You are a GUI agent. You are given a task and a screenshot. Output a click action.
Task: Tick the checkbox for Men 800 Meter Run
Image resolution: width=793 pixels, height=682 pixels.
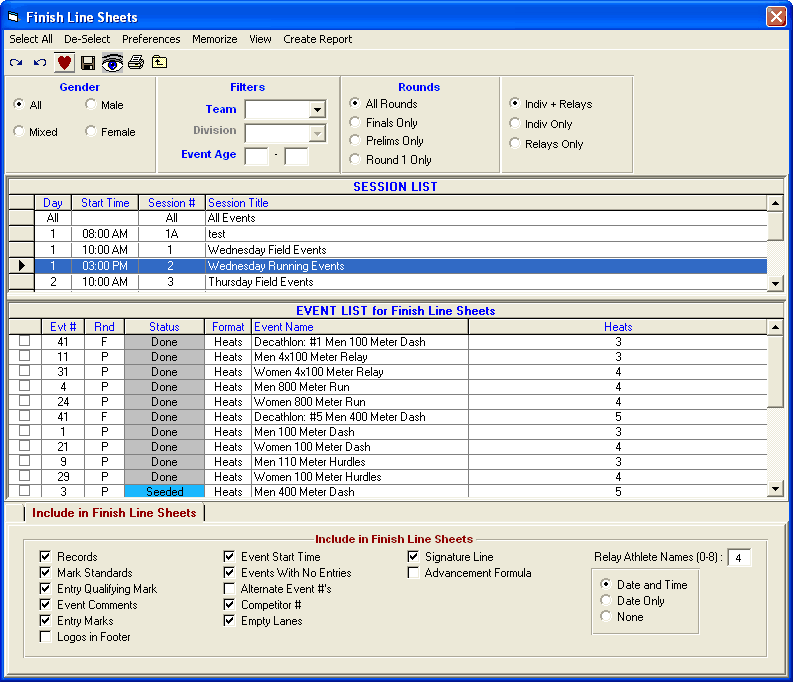point(24,386)
